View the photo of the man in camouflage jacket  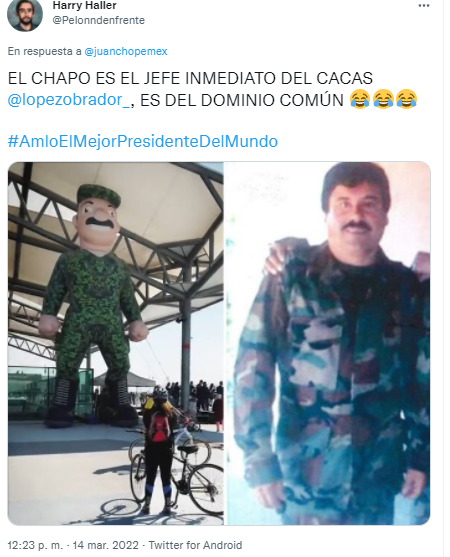pos(329,344)
